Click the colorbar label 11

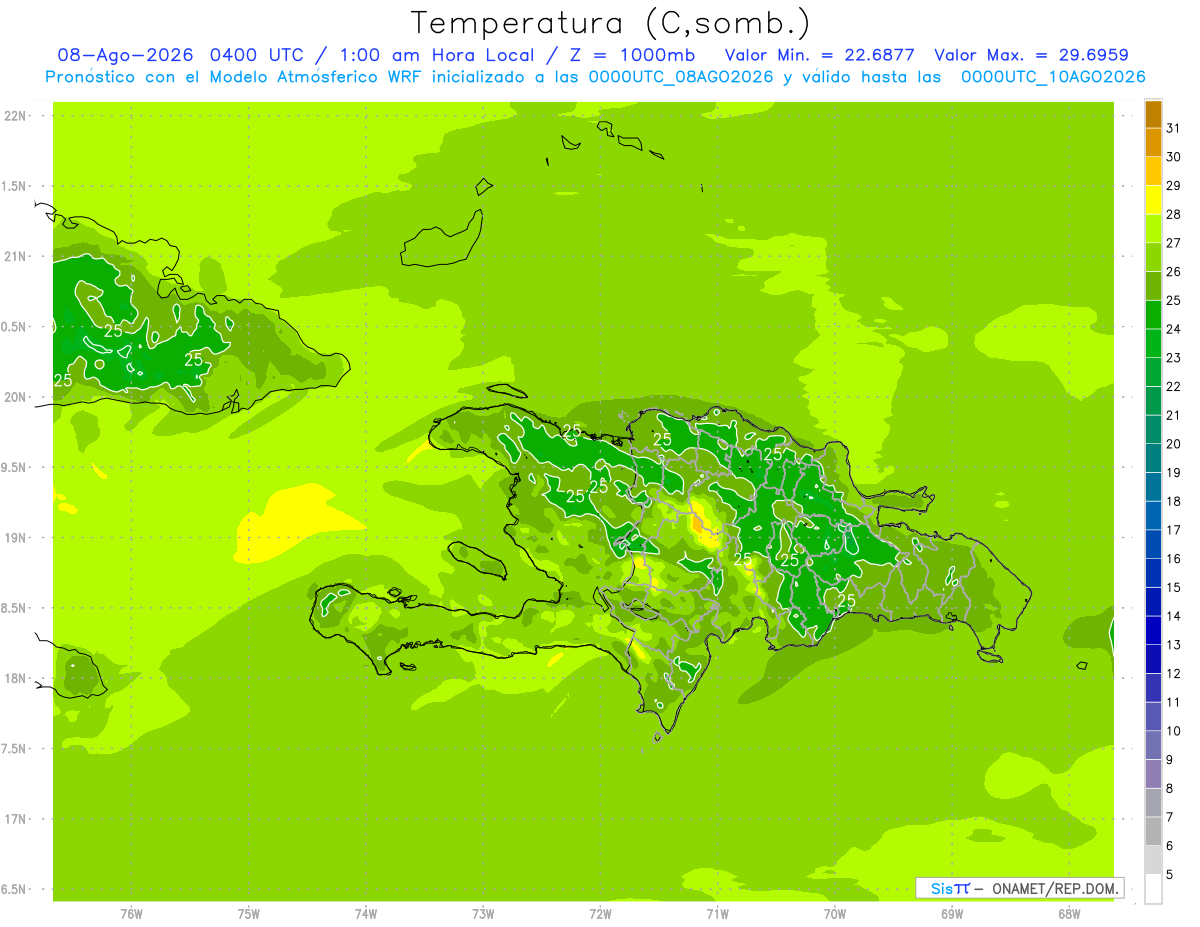[1174, 702]
